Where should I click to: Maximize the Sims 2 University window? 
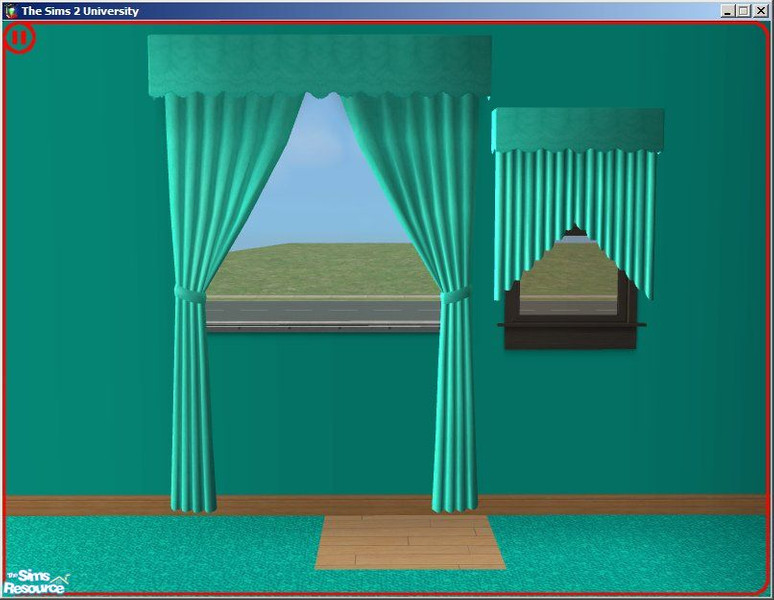[x=743, y=10]
